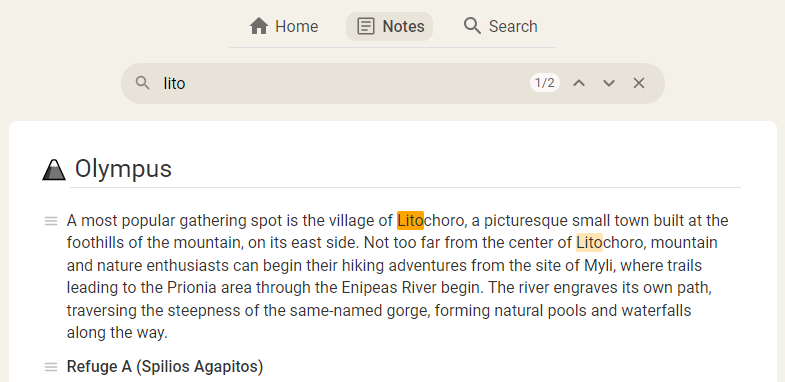
Task: Click the Notes document icon
Action: [365, 26]
